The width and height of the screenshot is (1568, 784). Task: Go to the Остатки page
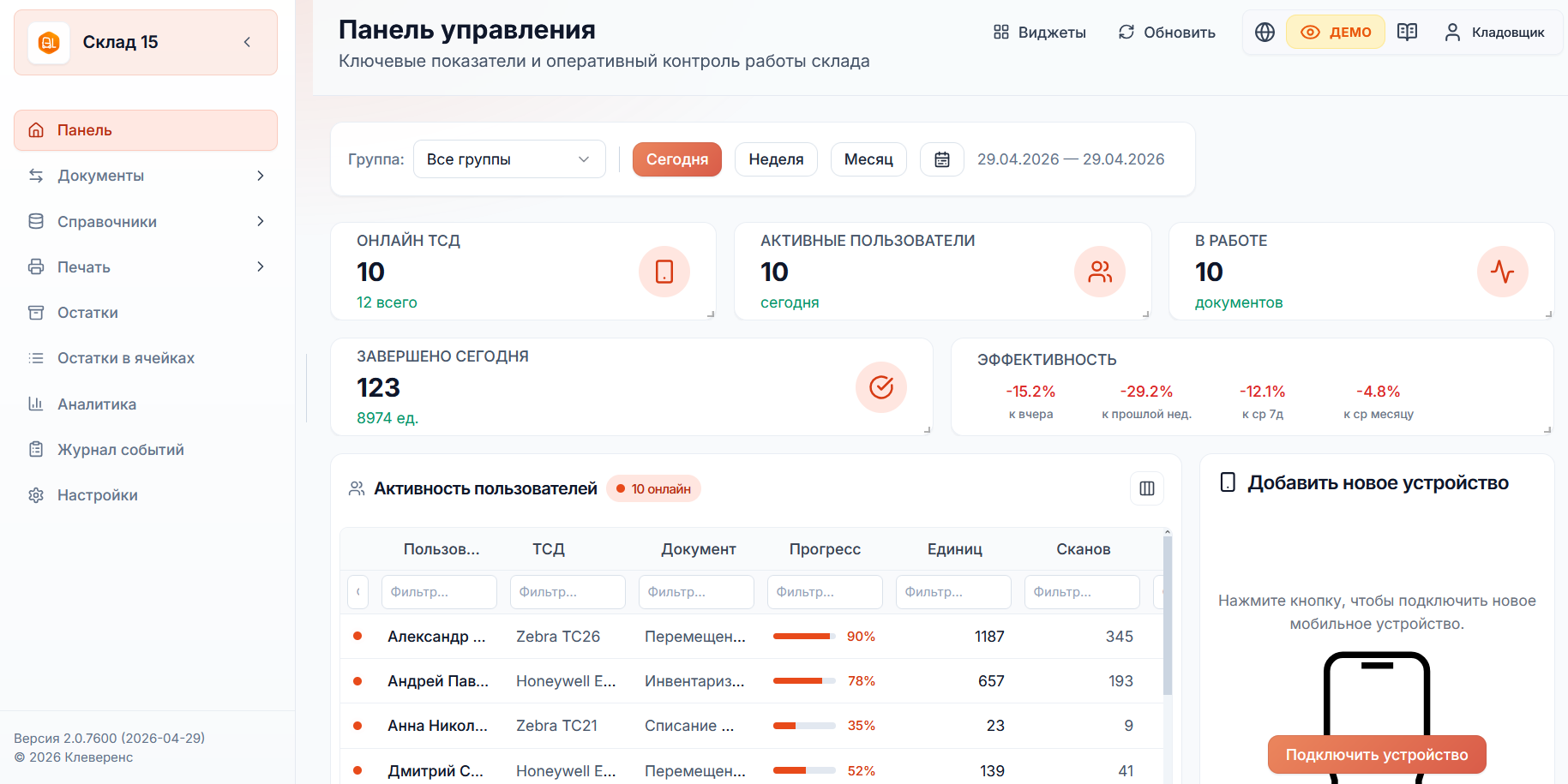coord(146,313)
